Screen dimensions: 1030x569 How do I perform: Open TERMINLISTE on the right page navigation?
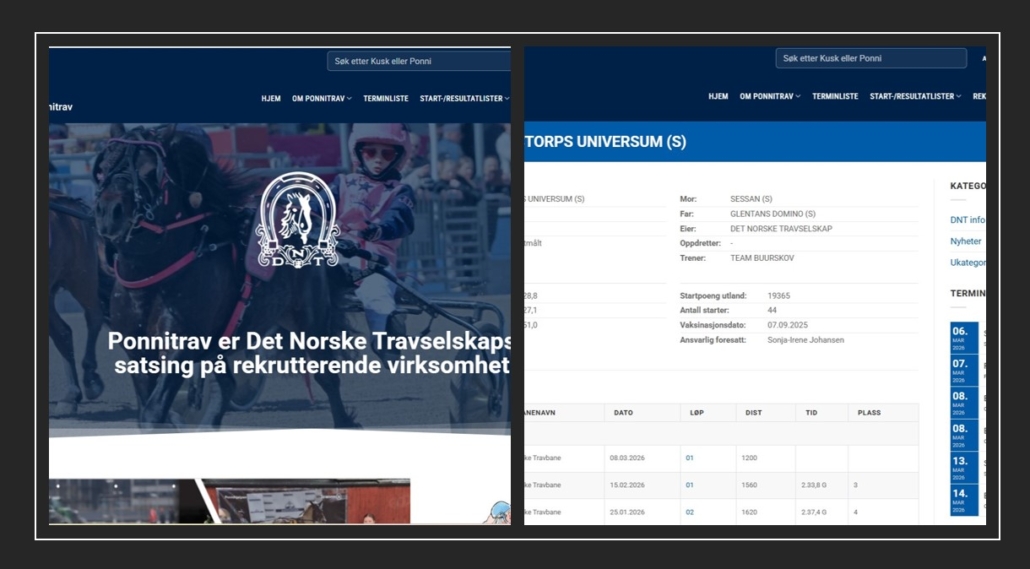pos(835,97)
